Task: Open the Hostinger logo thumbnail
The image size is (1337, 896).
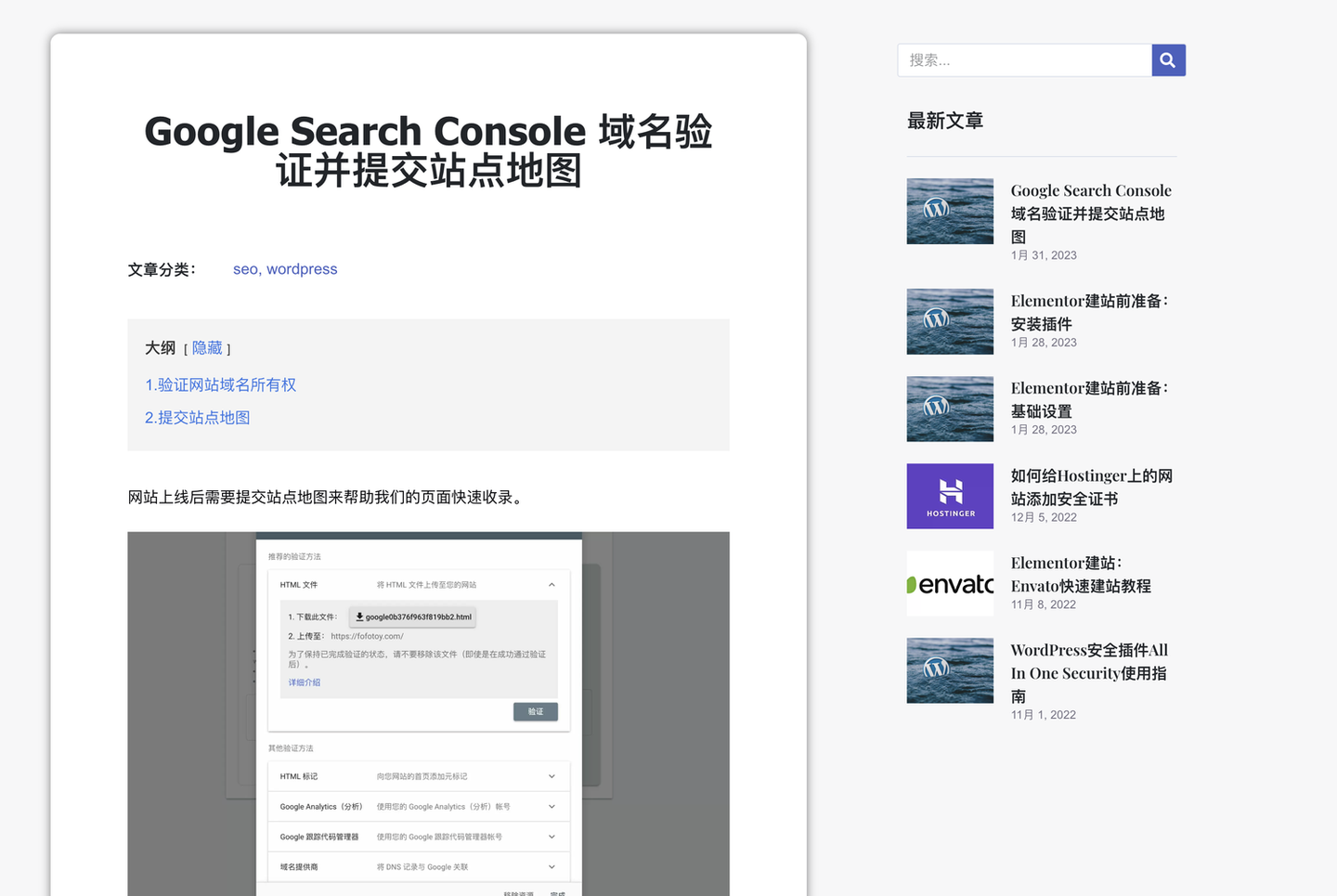Action: pyautogui.click(x=950, y=496)
